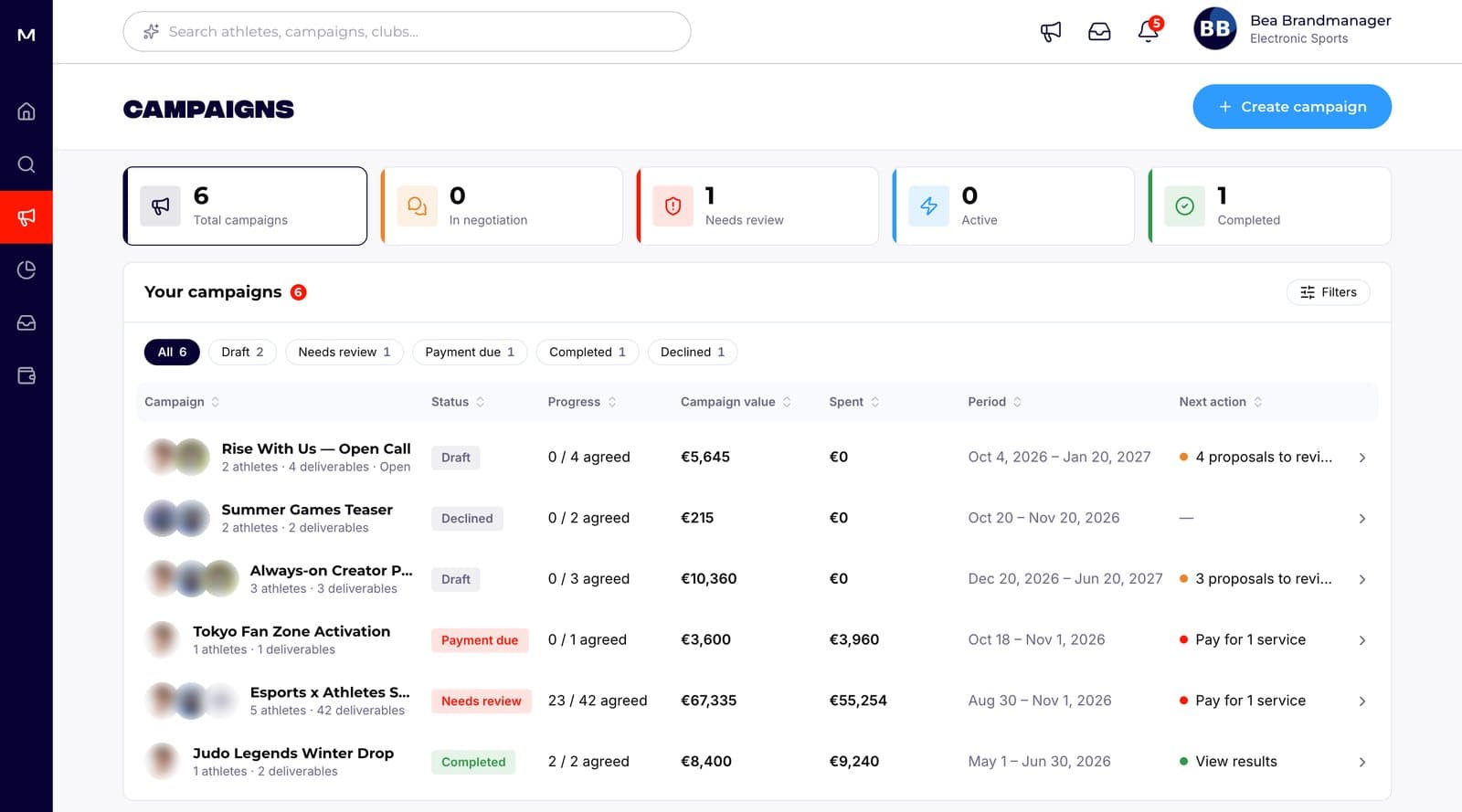Open Judo Legends Winter Drop row chevron
The image size is (1462, 812).
click(x=1361, y=762)
